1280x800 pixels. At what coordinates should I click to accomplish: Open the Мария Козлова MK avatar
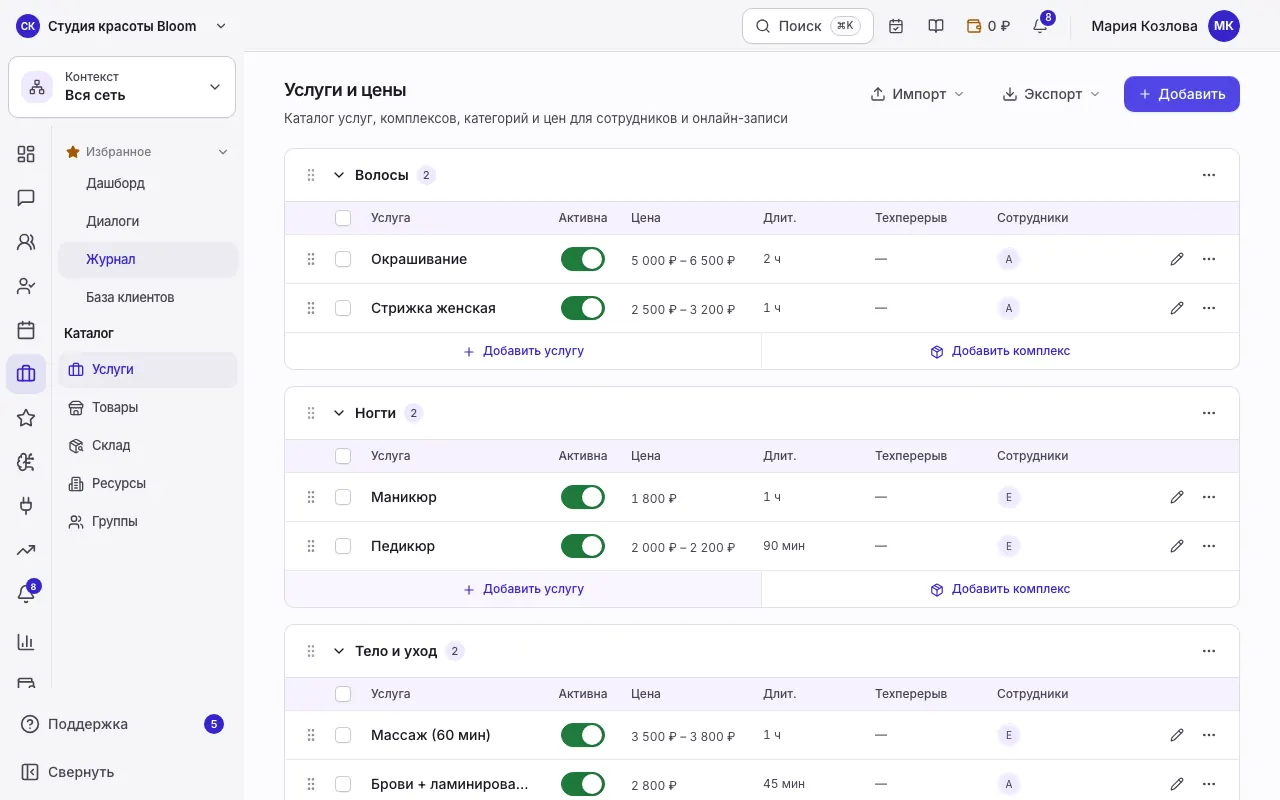pos(1224,26)
